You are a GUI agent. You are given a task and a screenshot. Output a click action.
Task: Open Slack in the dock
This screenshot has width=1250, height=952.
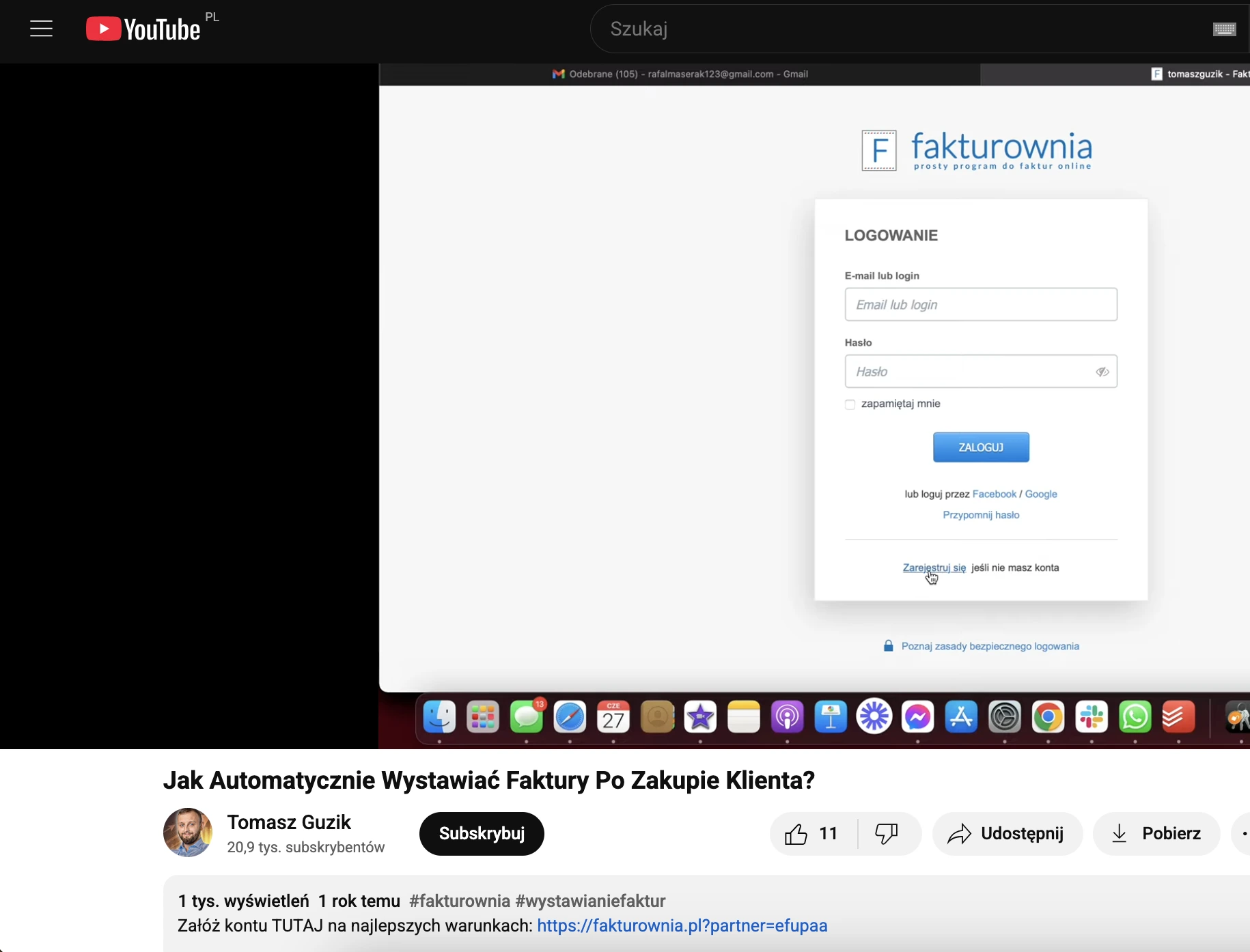click(1092, 718)
